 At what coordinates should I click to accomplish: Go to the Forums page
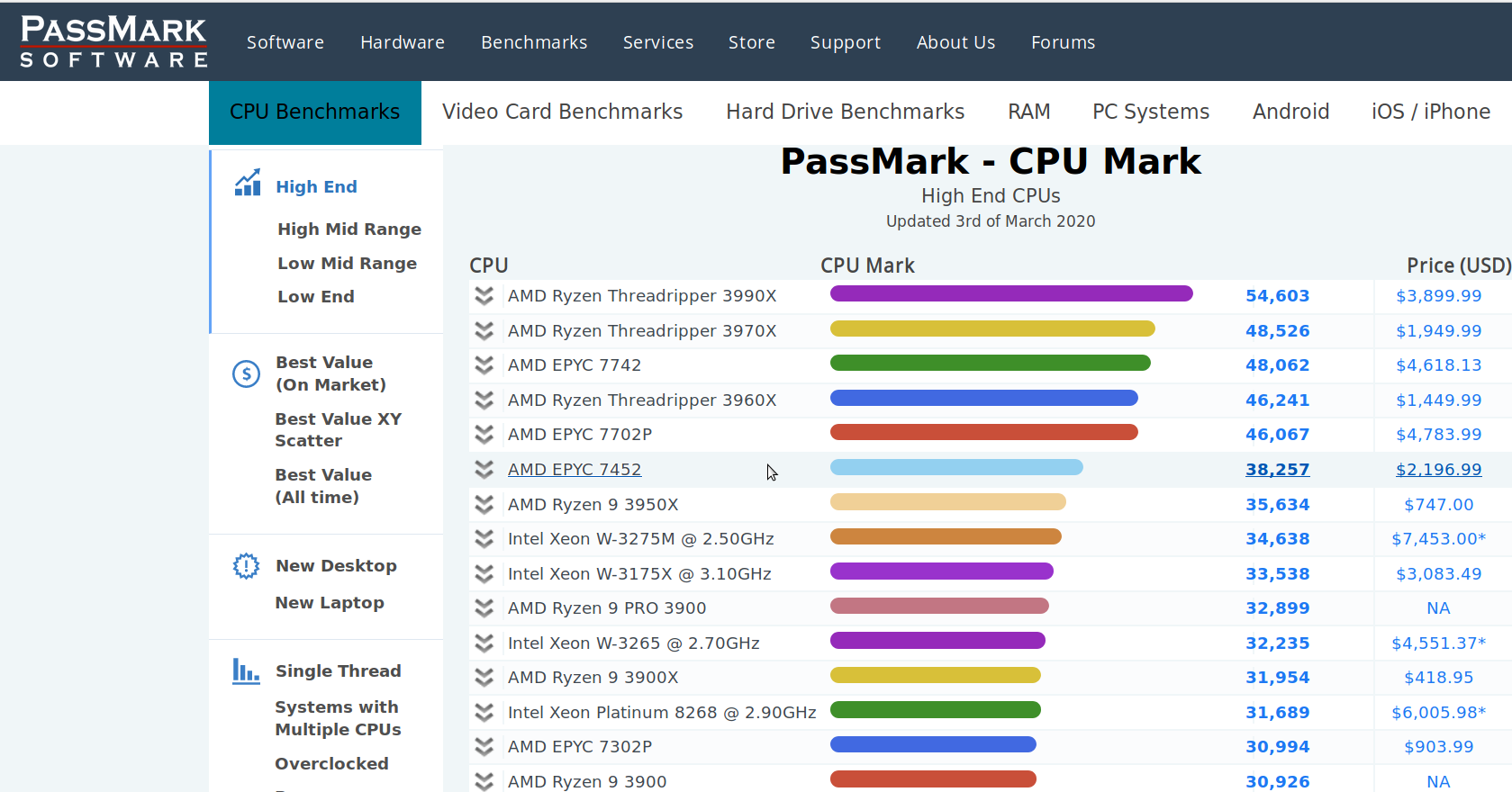coord(1064,42)
